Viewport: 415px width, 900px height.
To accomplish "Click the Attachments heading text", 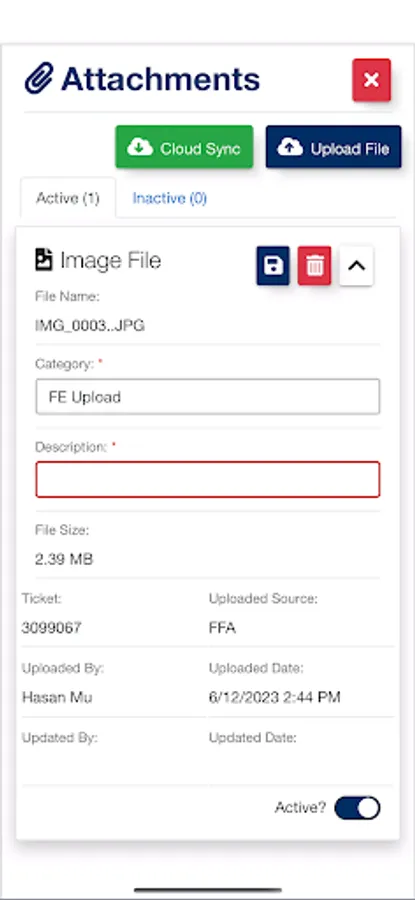I will (x=160, y=79).
